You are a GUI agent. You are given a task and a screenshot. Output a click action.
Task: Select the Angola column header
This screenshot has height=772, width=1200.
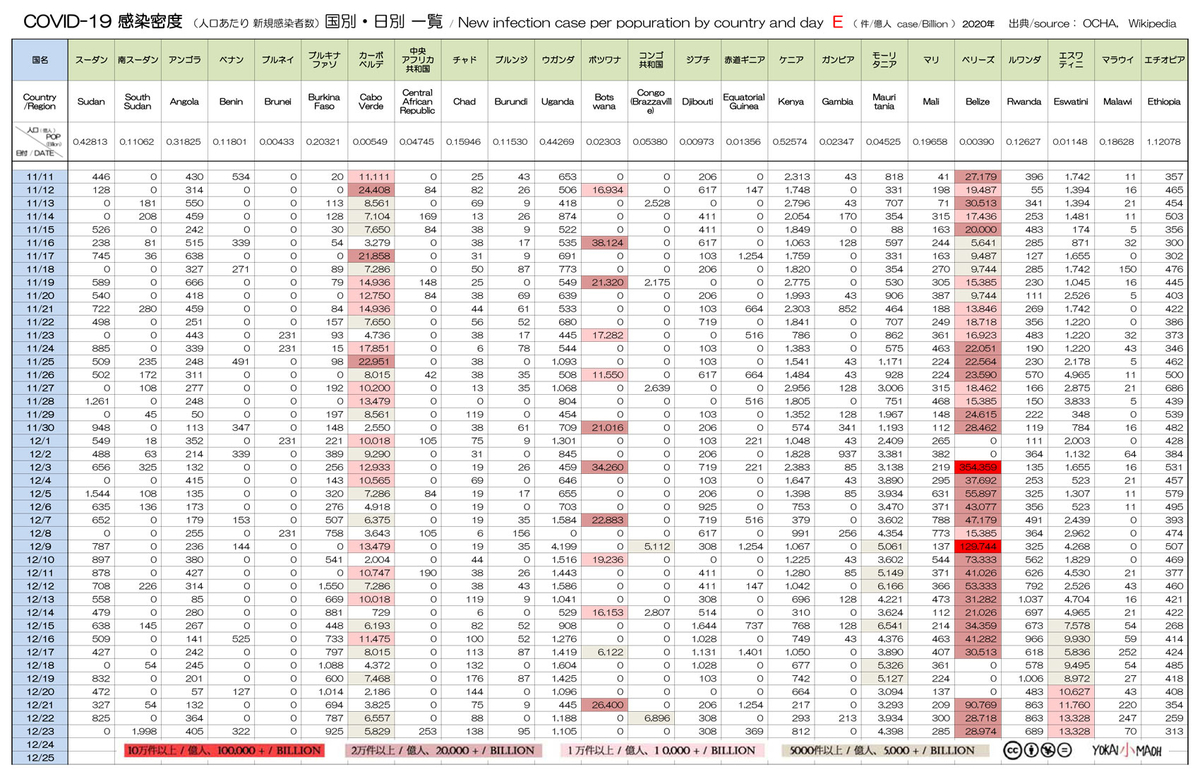coord(184,102)
